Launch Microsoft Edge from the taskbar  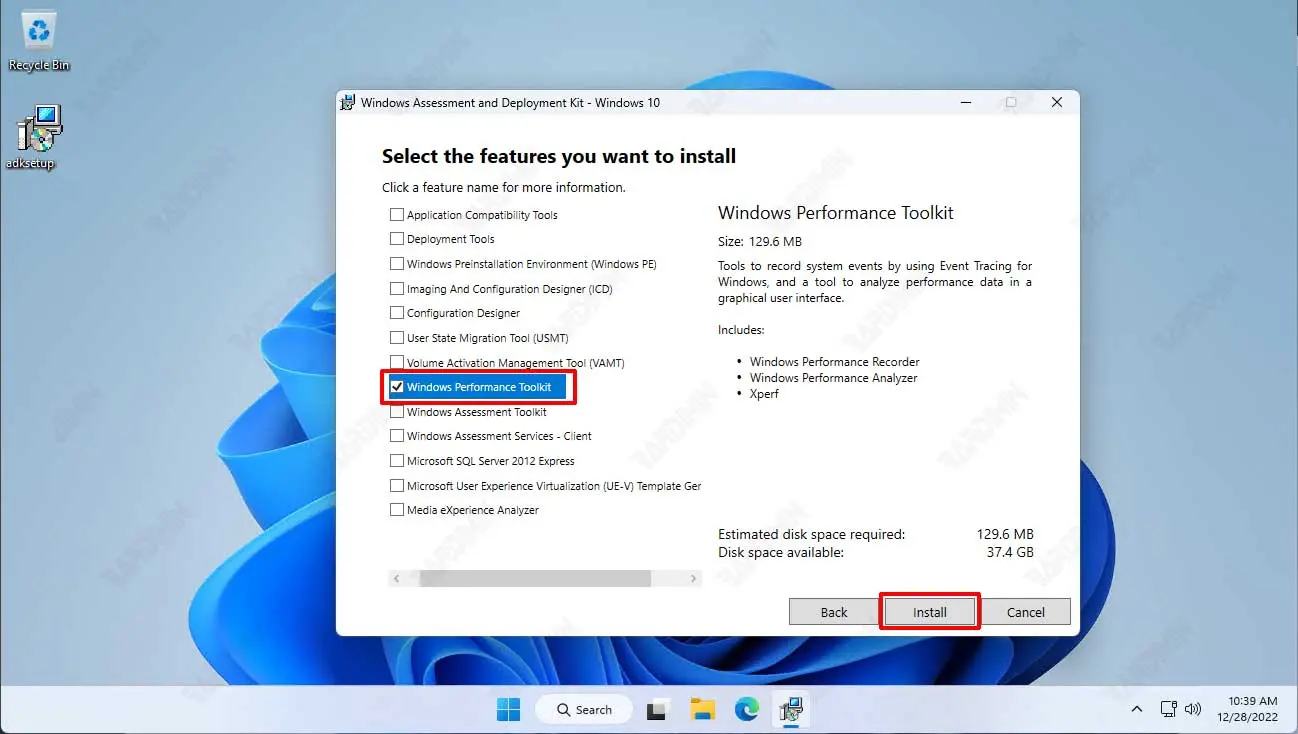tap(747, 710)
